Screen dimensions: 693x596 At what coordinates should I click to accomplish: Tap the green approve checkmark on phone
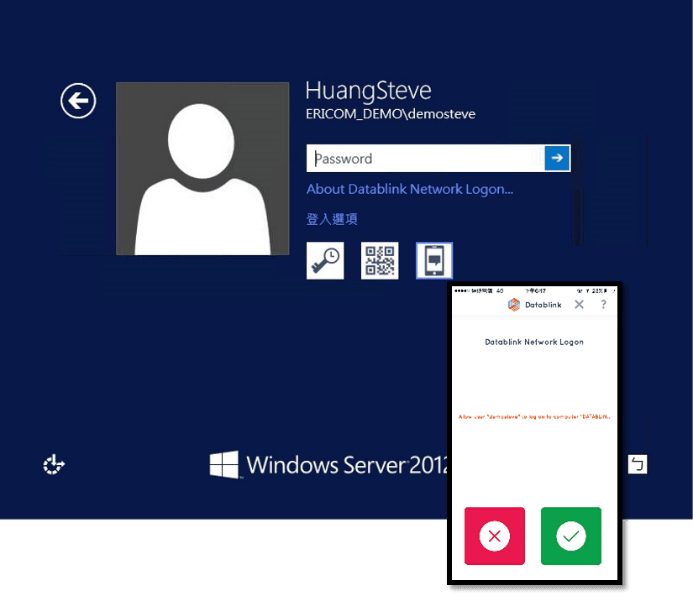(x=571, y=536)
